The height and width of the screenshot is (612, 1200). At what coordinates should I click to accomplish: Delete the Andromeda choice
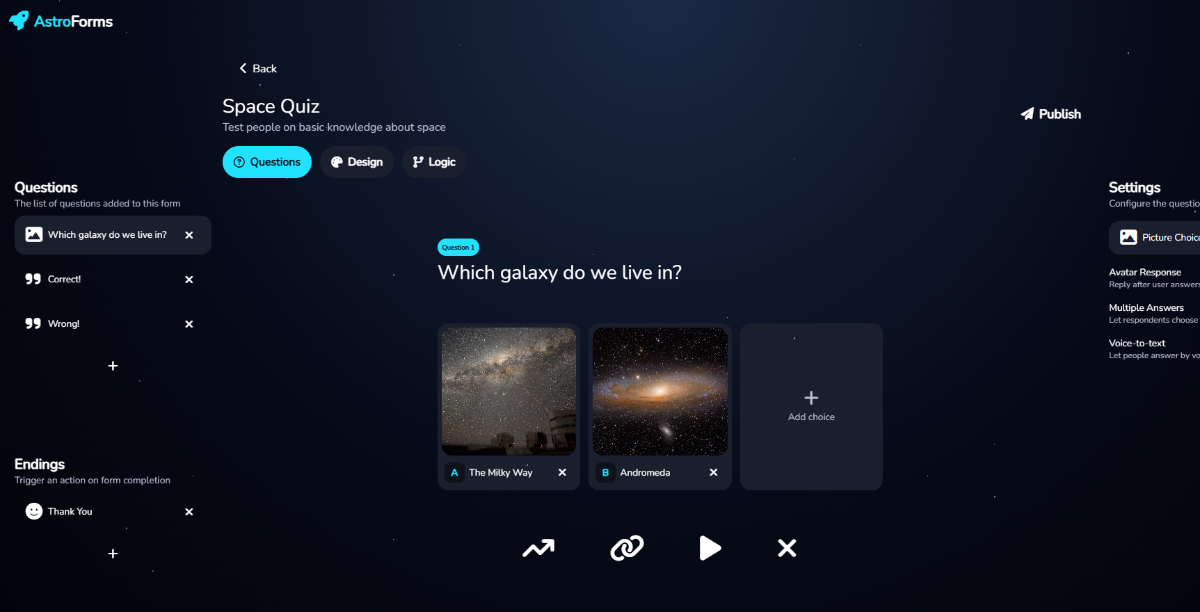(x=713, y=472)
